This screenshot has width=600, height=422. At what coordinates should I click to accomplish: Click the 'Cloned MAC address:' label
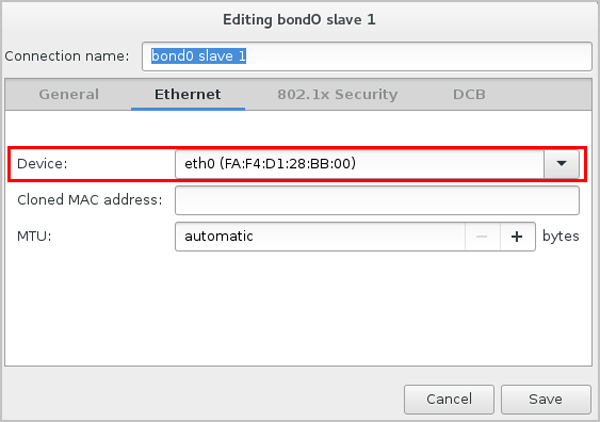tap(89, 200)
